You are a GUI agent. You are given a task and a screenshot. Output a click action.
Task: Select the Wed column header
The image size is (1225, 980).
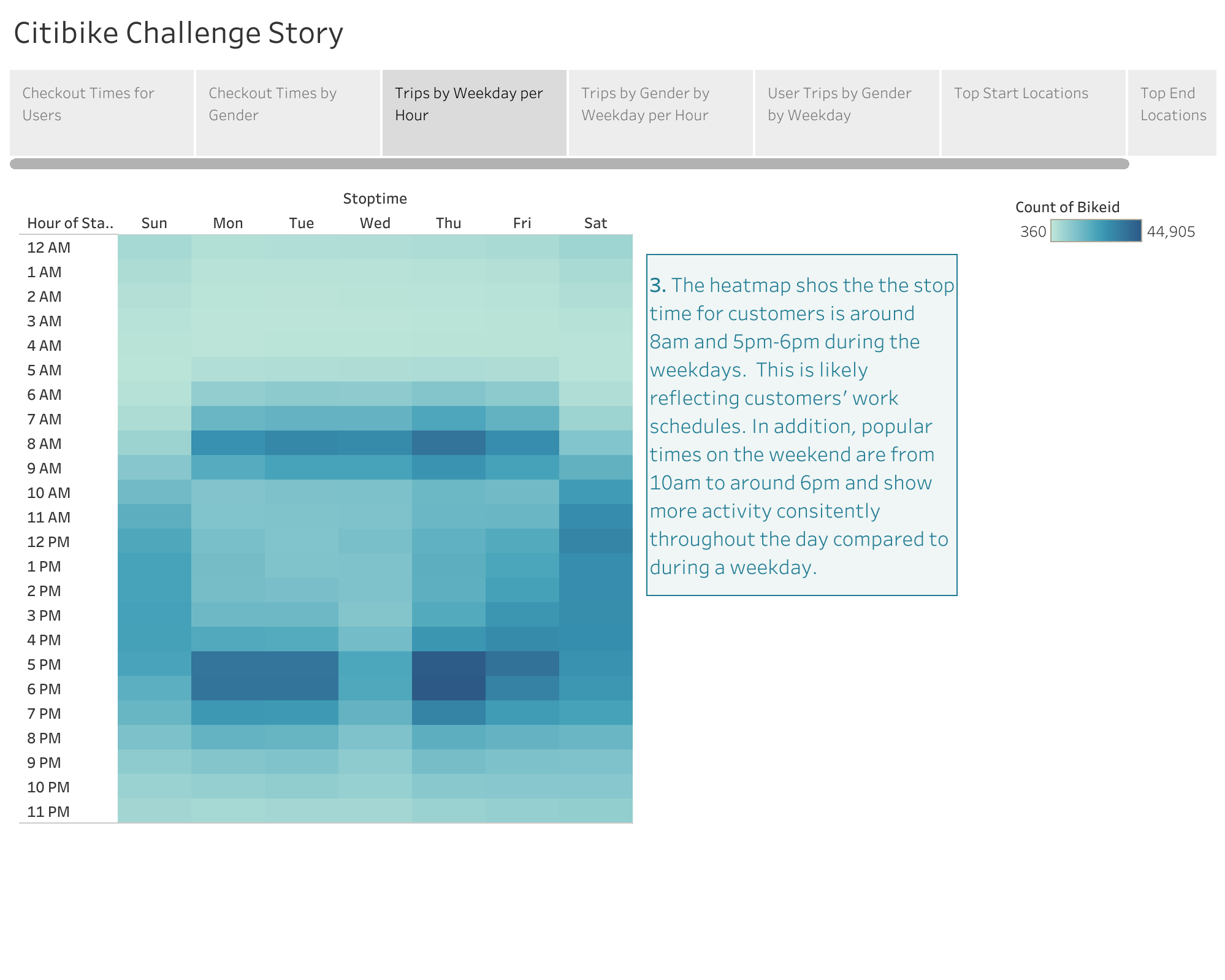[375, 223]
